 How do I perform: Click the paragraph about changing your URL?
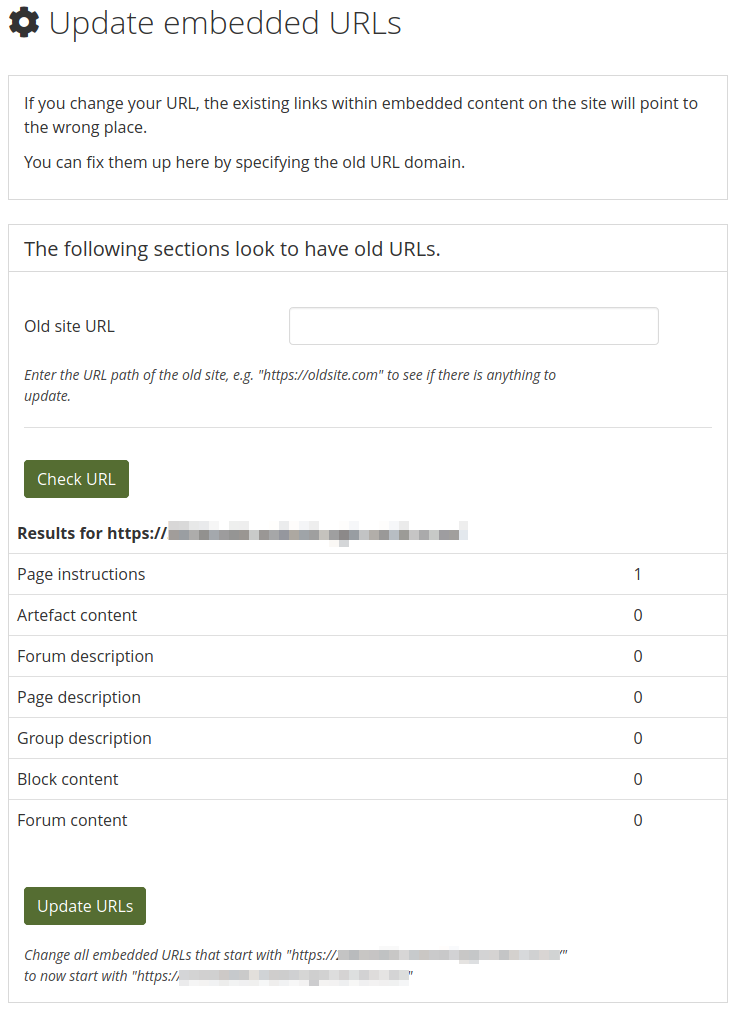(x=361, y=115)
